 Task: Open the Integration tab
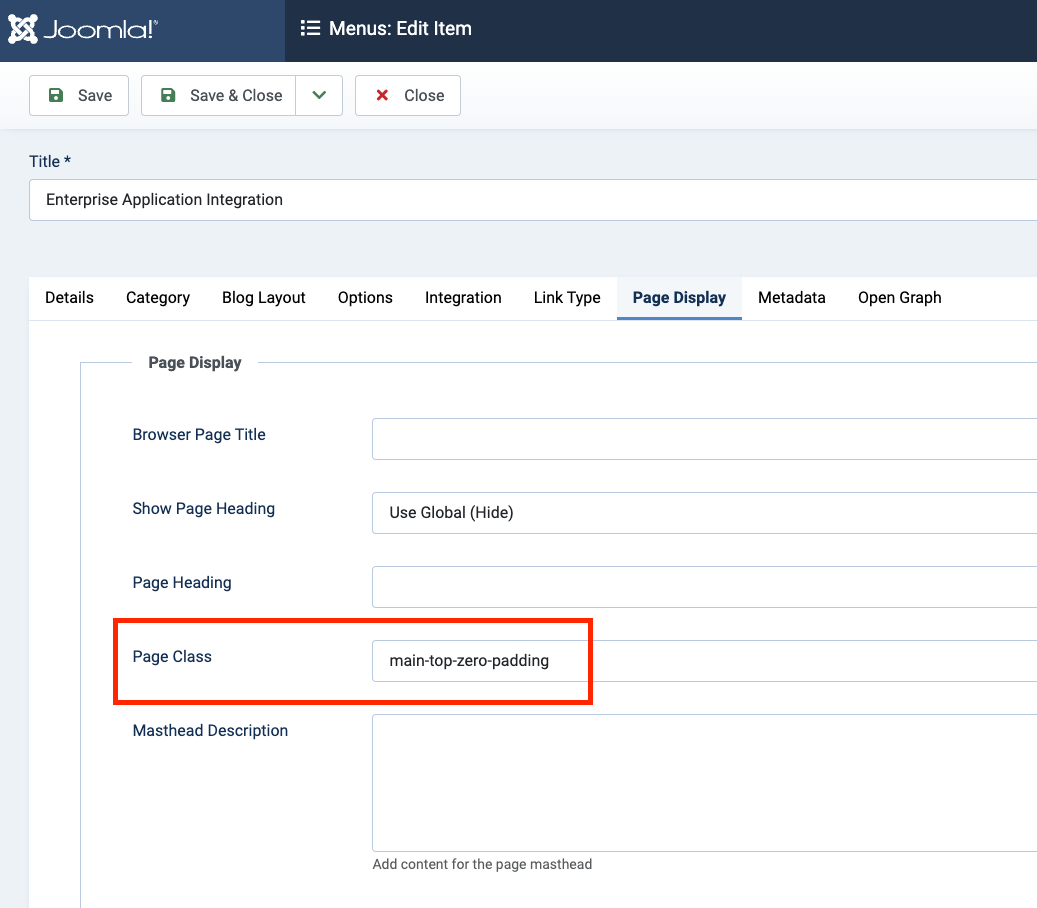(x=463, y=298)
